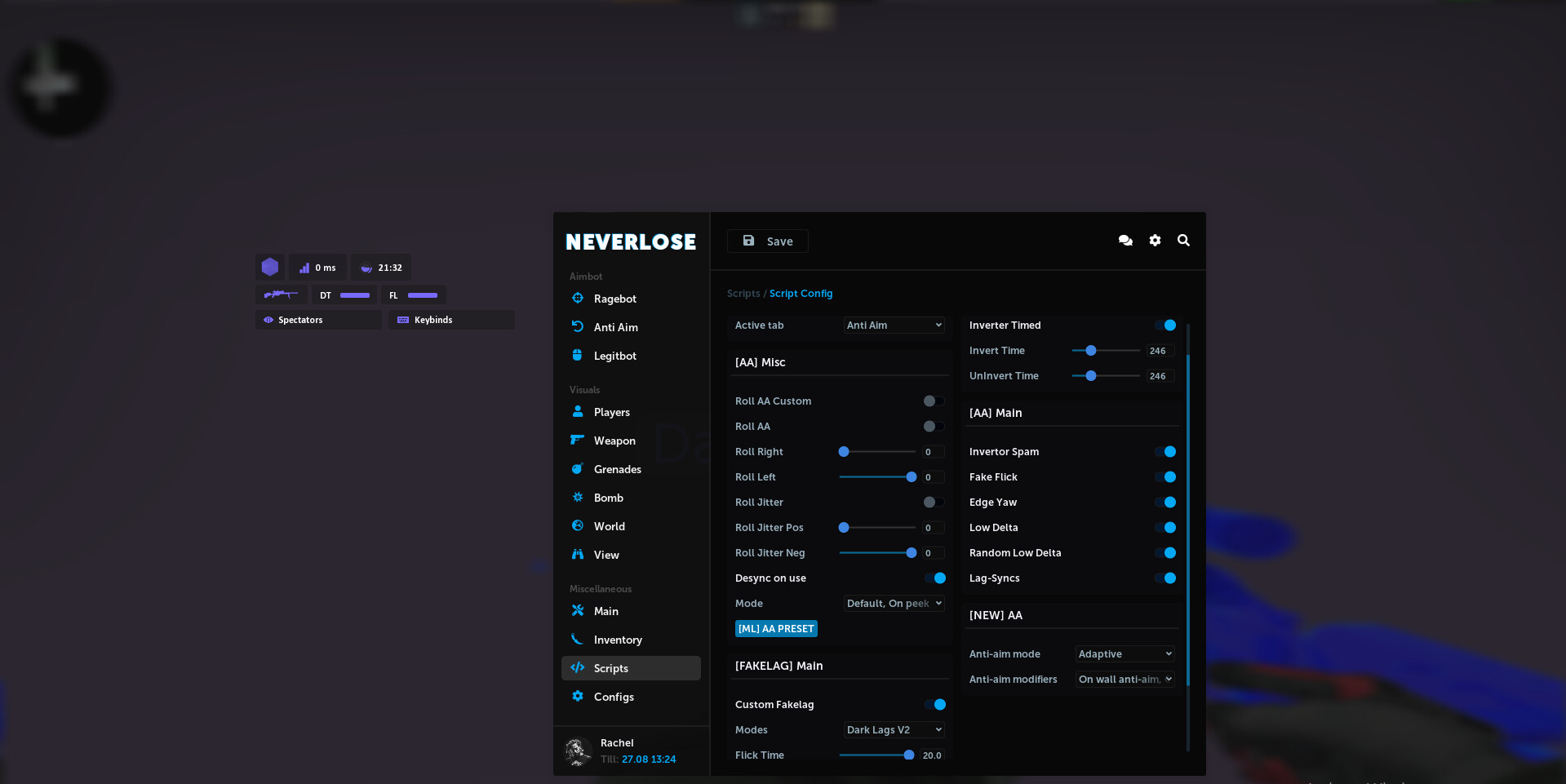Image resolution: width=1566 pixels, height=784 pixels.
Task: Open the Players visuals section
Action: point(631,412)
